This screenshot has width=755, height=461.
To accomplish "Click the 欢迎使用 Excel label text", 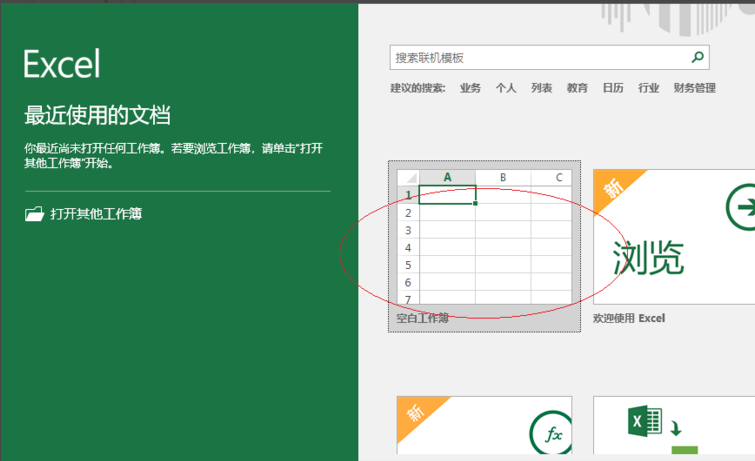I will tap(629, 318).
